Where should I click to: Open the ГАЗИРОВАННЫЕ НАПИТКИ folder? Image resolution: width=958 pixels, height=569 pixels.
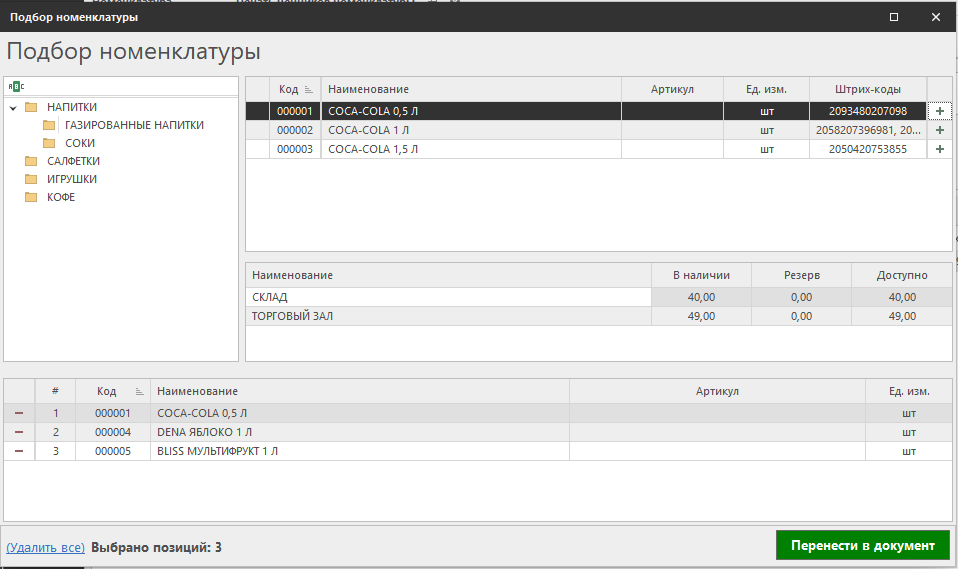[x=134, y=125]
